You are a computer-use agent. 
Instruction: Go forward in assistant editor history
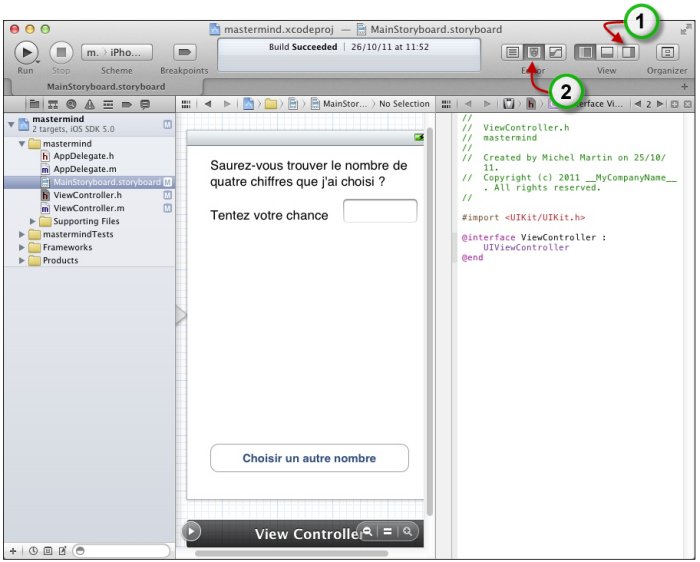tap(487, 104)
